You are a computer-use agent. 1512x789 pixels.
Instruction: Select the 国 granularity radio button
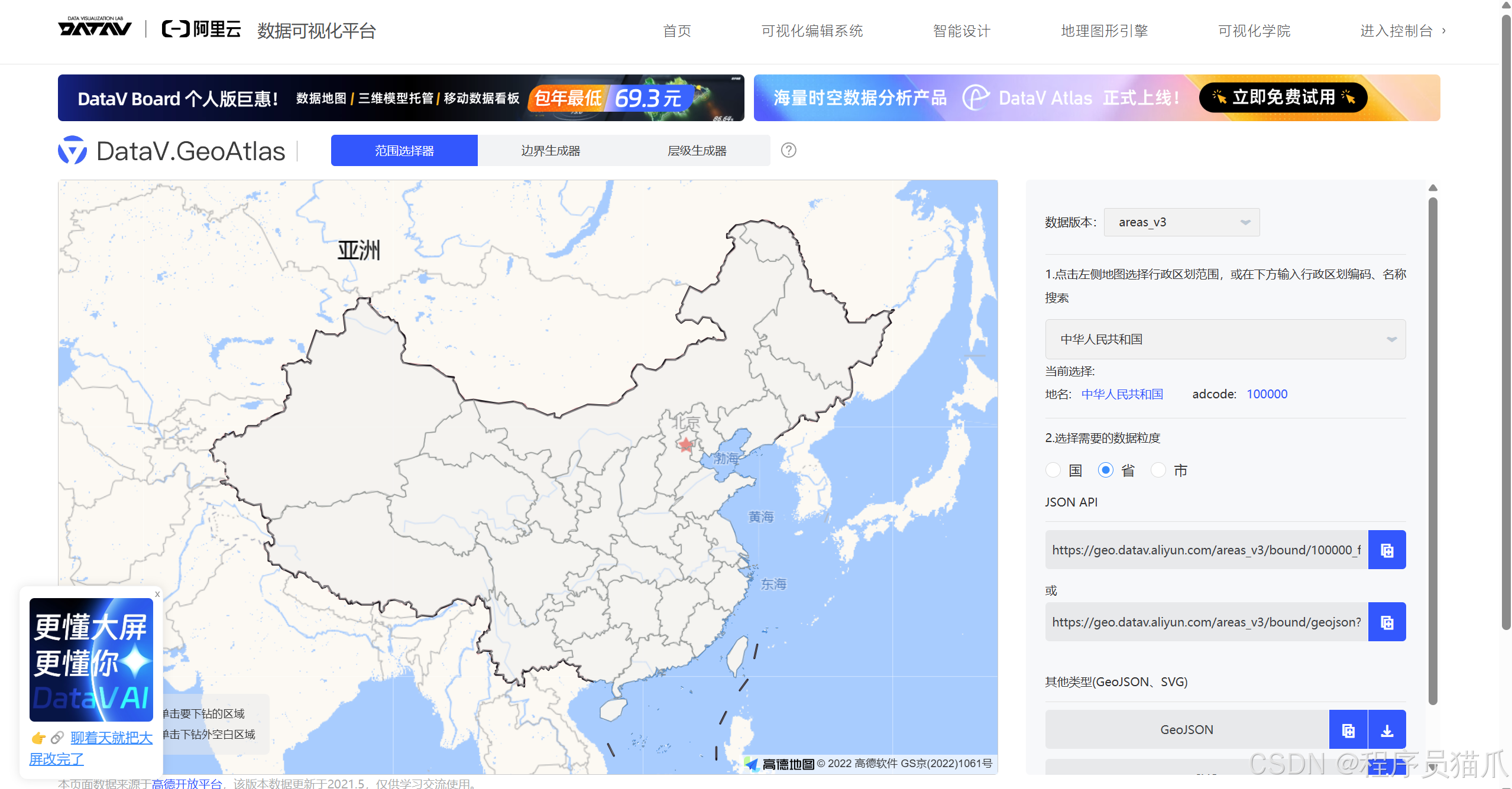1053,470
